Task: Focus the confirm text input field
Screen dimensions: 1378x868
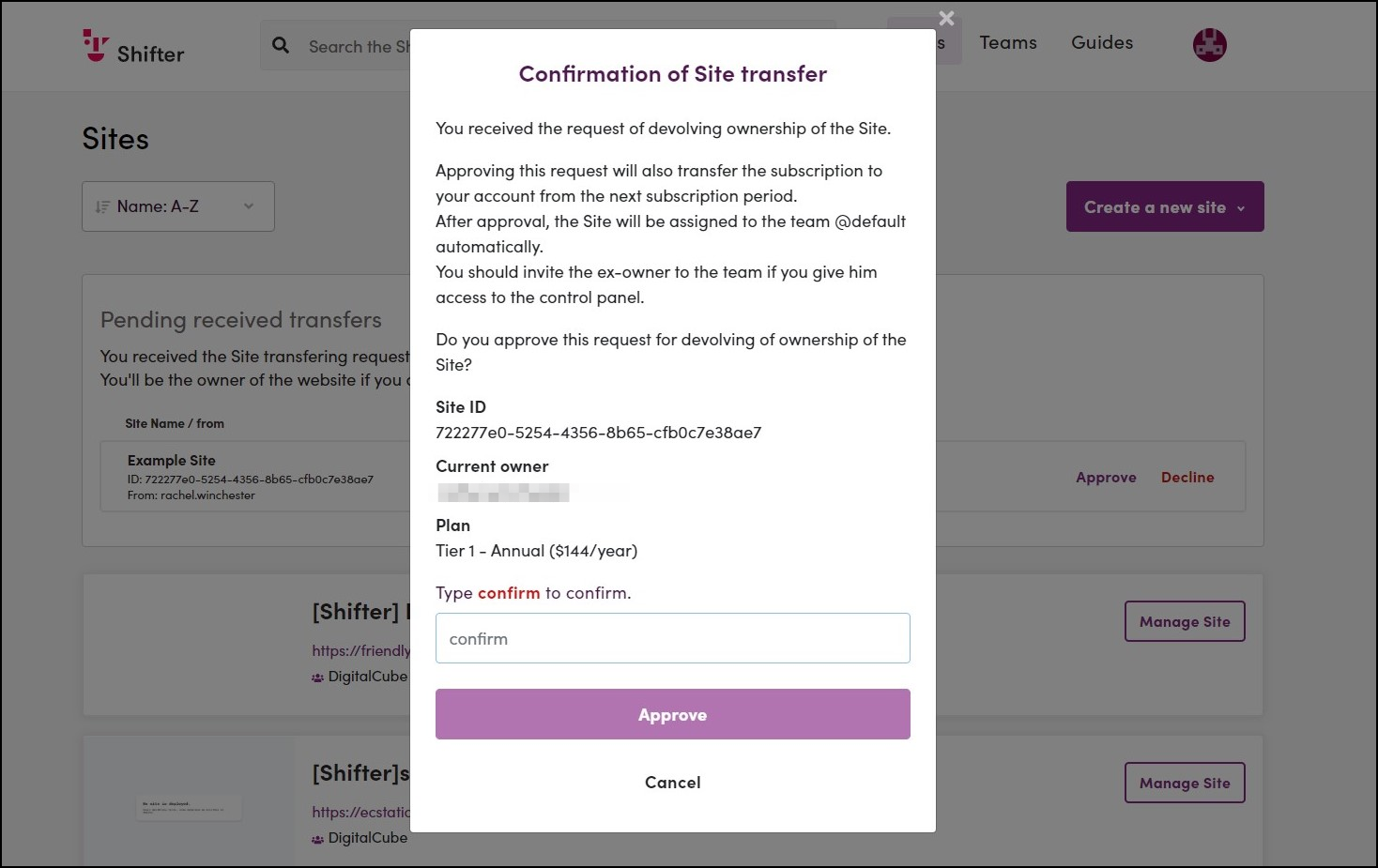Action: [672, 638]
